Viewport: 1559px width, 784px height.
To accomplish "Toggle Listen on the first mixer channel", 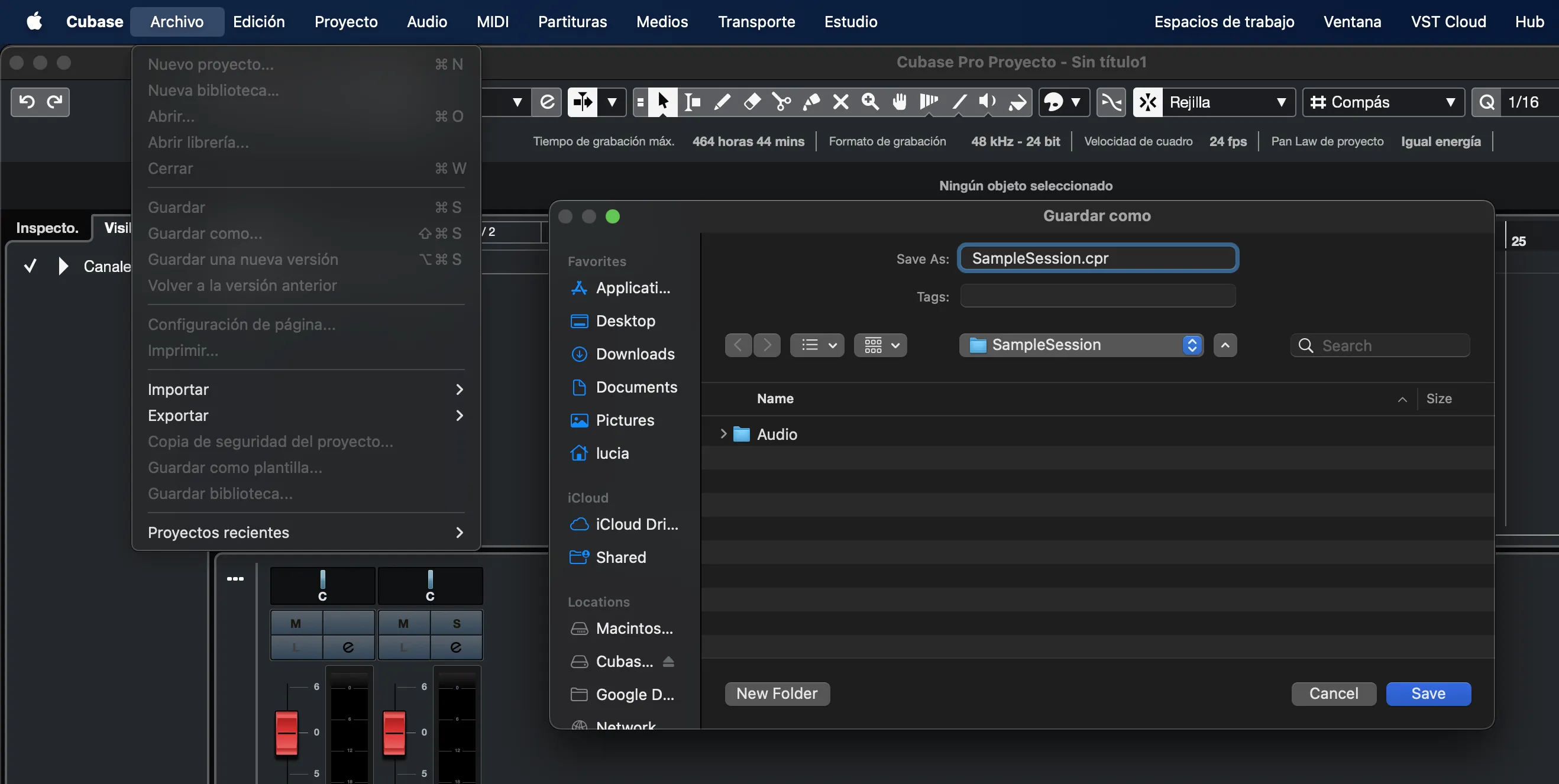I will coord(295,647).
